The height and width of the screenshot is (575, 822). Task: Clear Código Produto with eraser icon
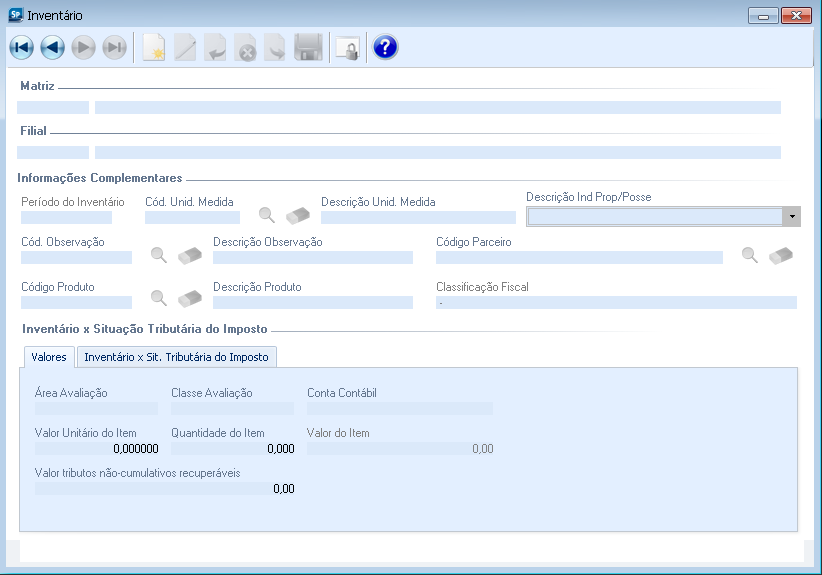(x=190, y=297)
